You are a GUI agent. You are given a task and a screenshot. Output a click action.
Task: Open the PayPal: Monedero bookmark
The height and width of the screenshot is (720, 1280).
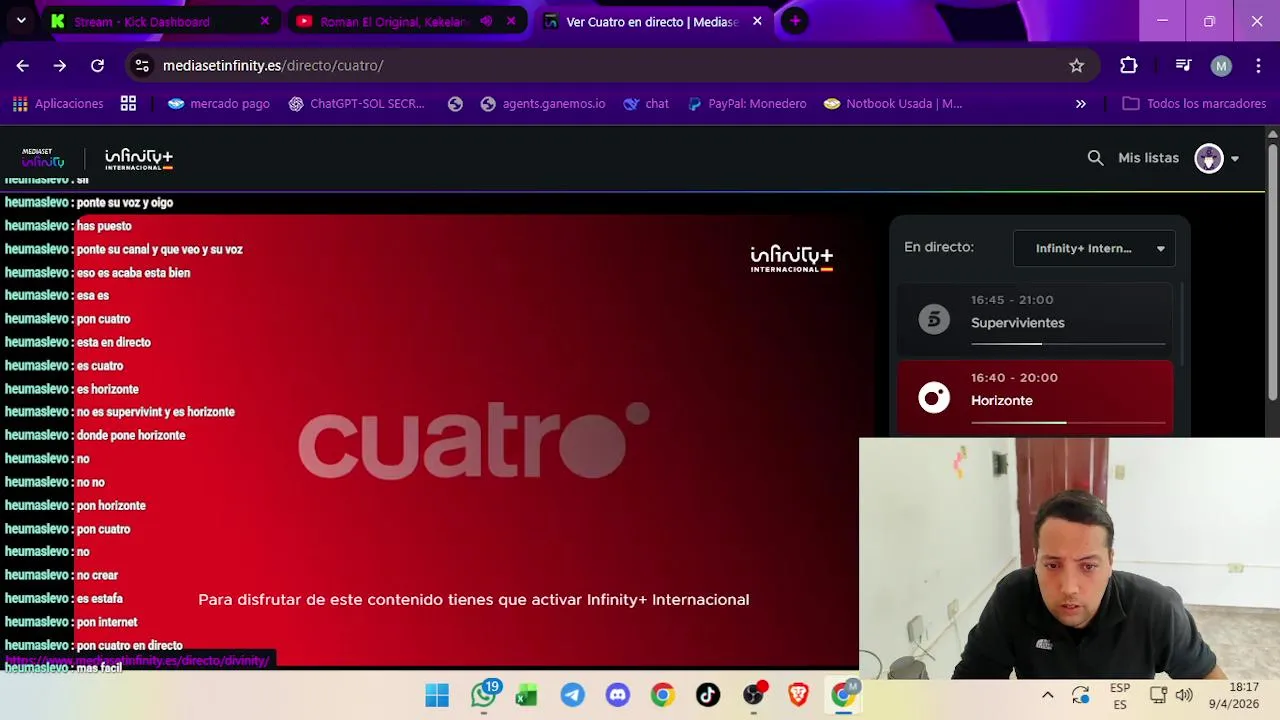pyautogui.click(x=747, y=103)
